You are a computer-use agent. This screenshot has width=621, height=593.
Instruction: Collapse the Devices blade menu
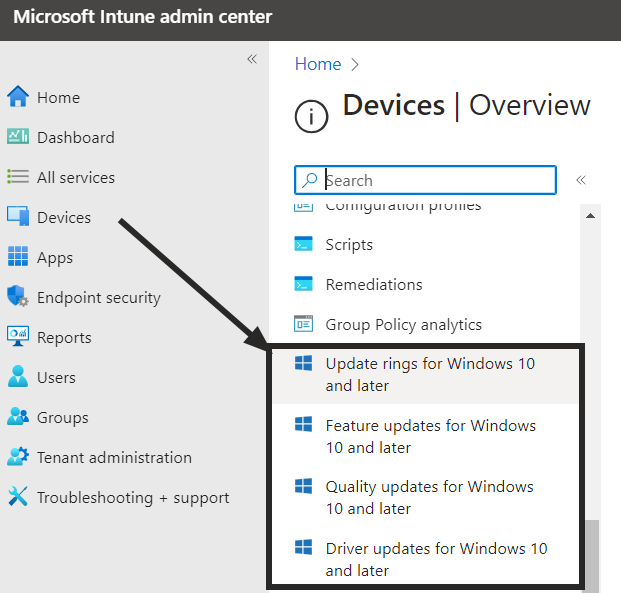click(x=581, y=180)
